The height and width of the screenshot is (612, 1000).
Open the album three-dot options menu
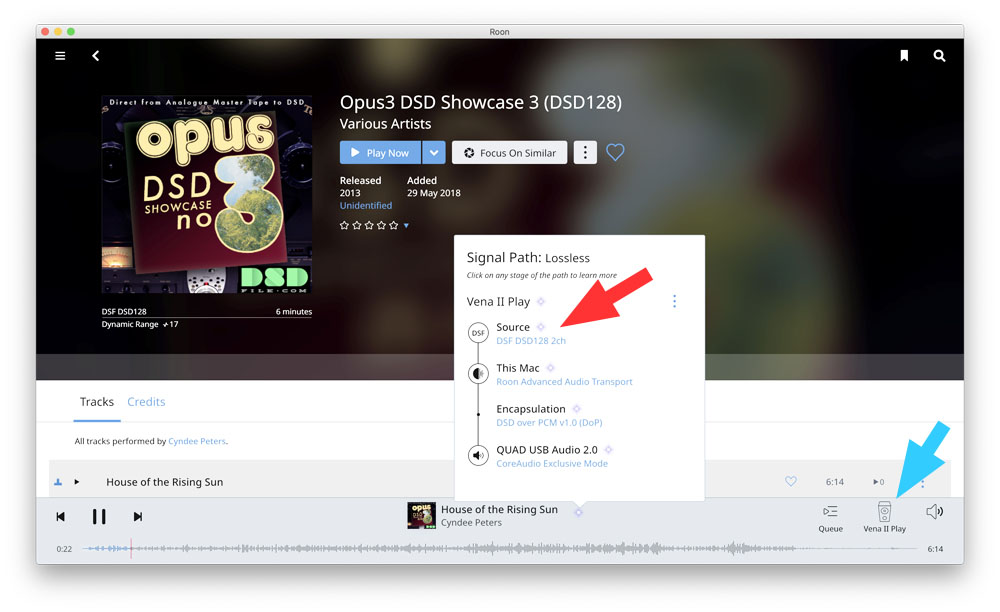pyautogui.click(x=586, y=153)
